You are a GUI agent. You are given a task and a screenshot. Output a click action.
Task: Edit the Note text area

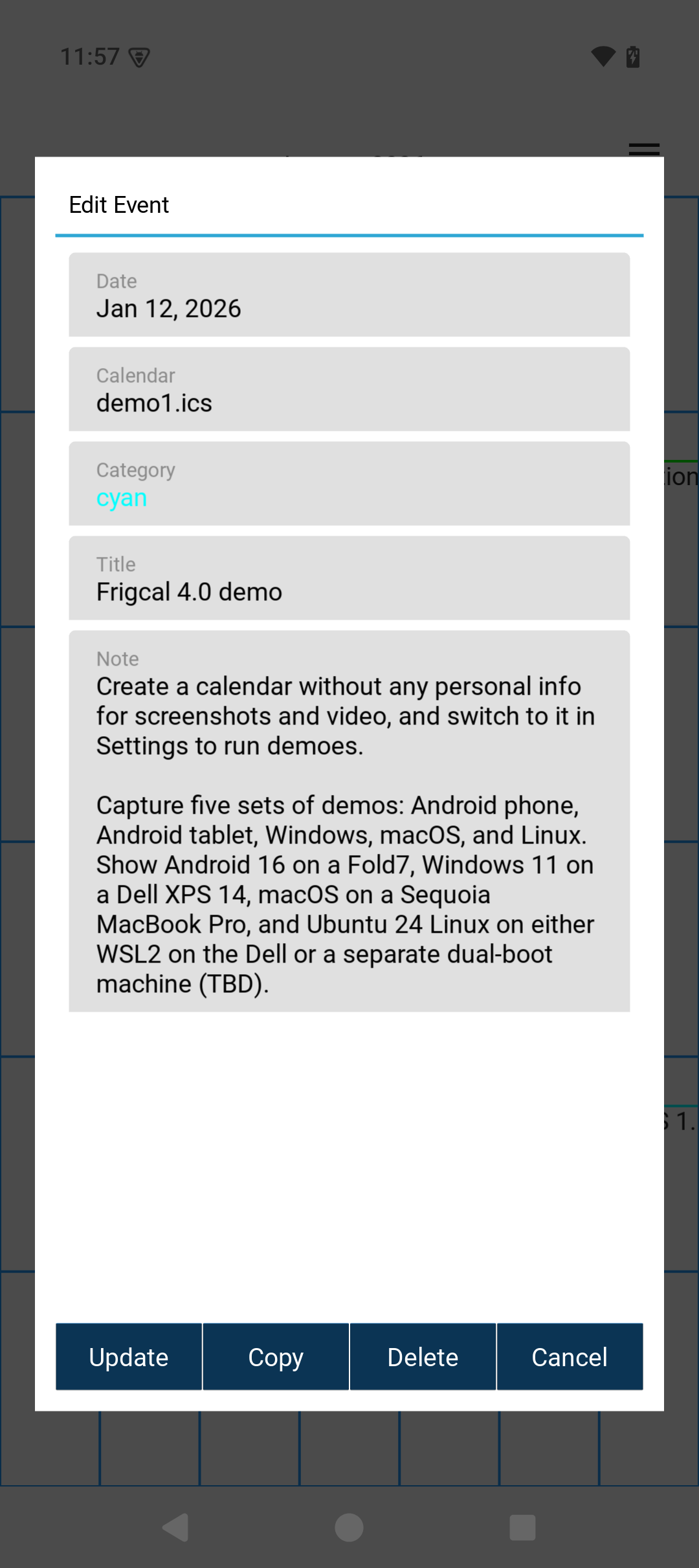[349, 822]
